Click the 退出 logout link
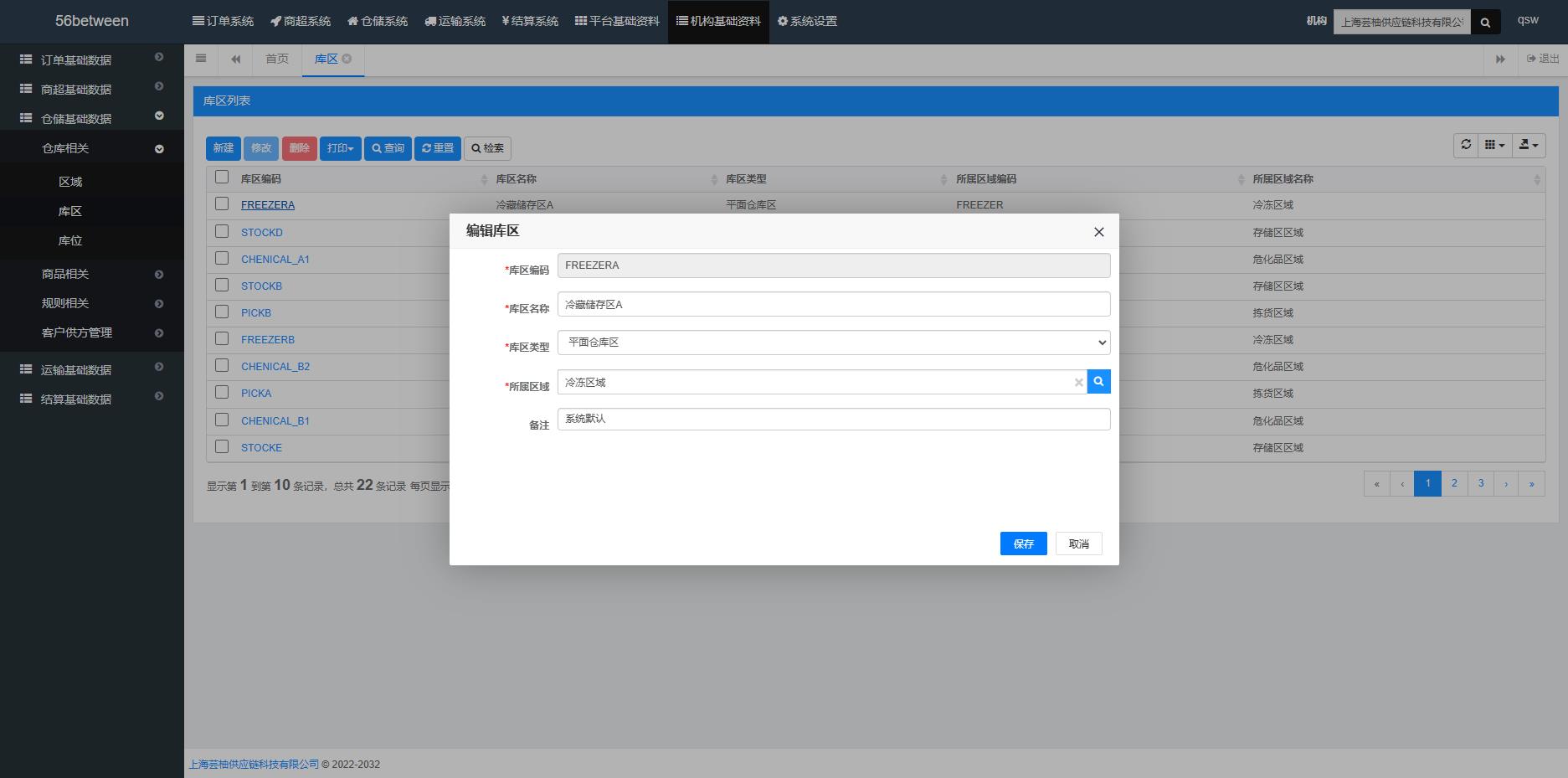1568x778 pixels. [x=1543, y=59]
